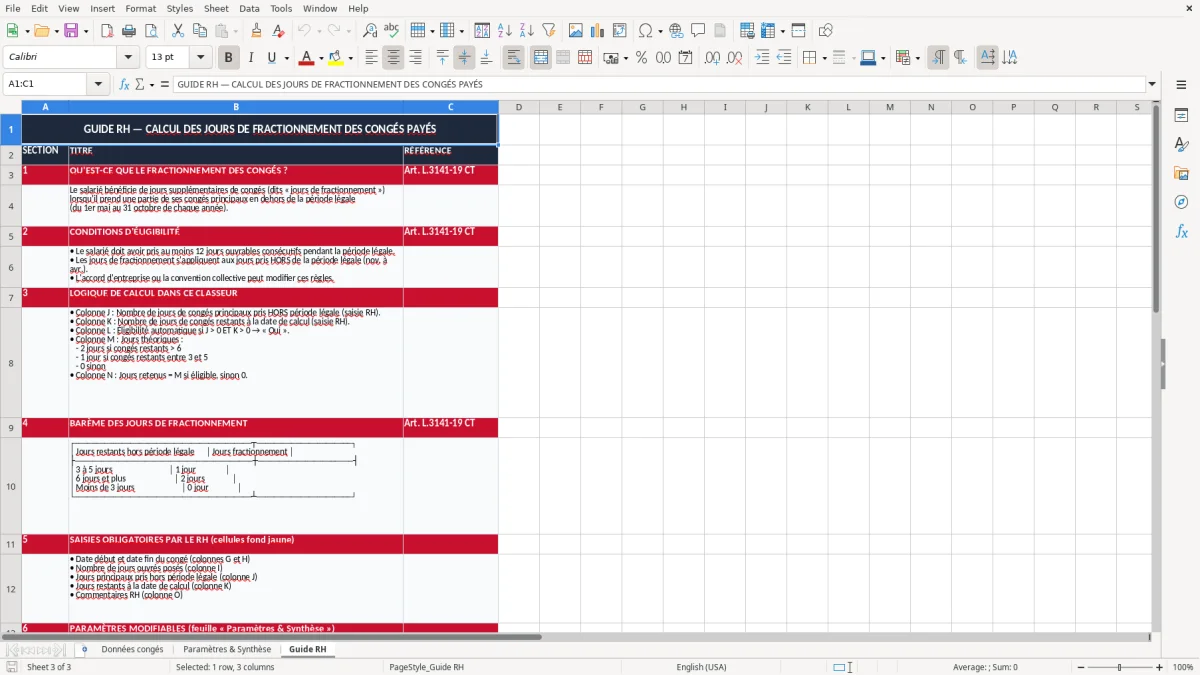Click Sort Ascending icon
The image size is (1200, 675).
pos(505,31)
